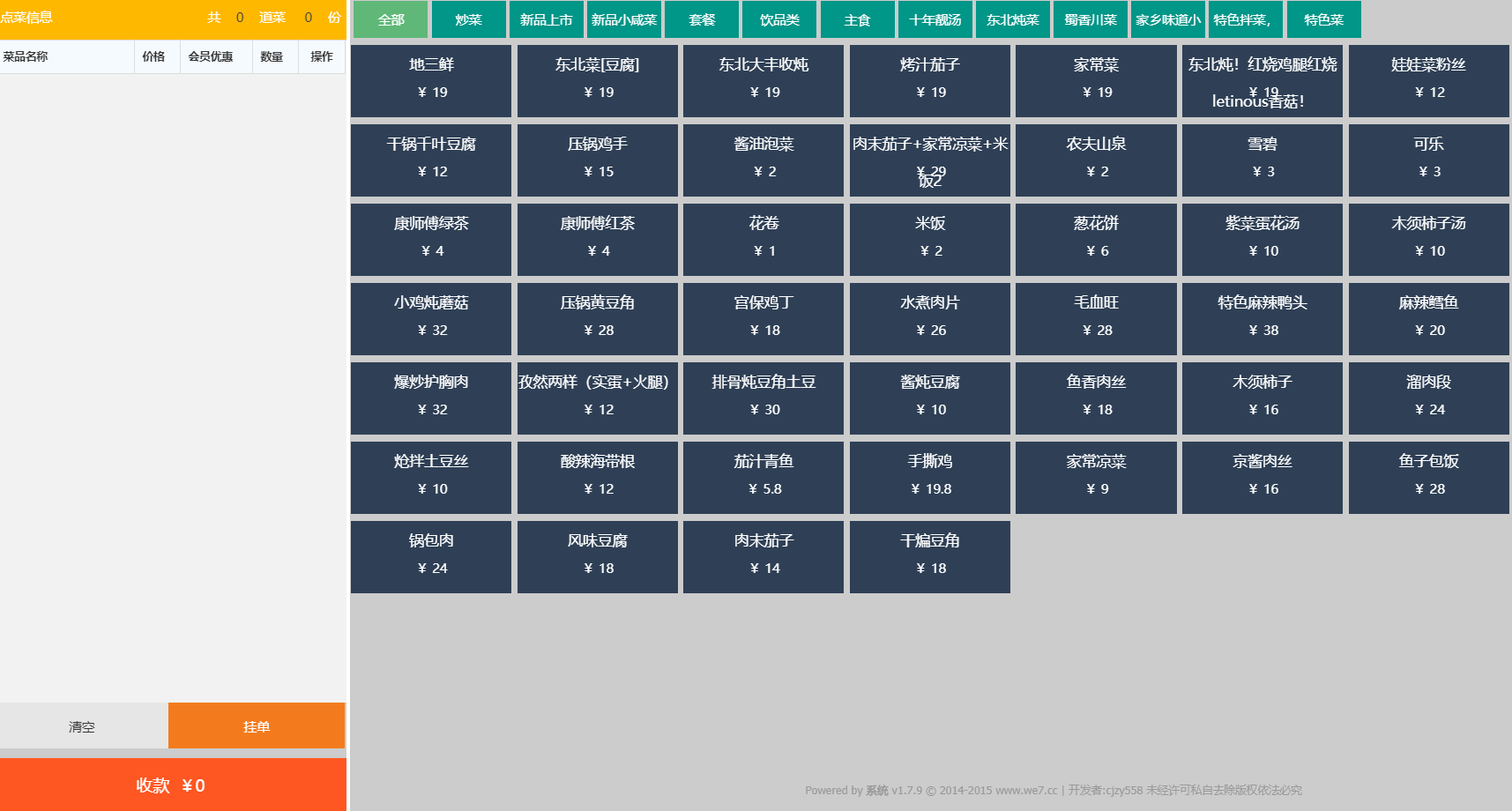
Task: Add 水煮肉片 ¥26 to order
Action: tap(929, 318)
